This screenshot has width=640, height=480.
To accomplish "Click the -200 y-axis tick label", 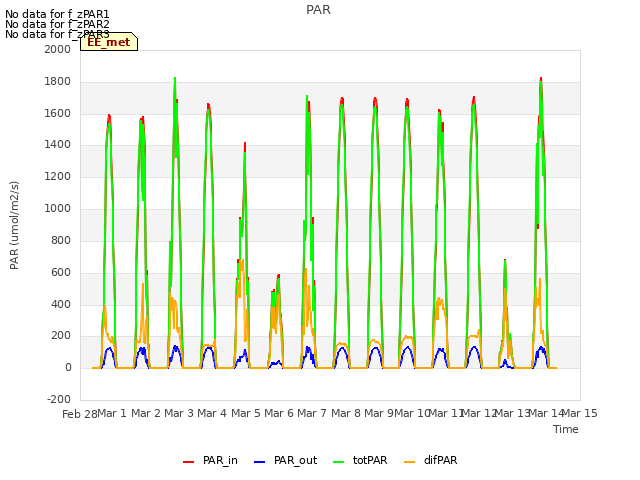I will click(59, 400).
